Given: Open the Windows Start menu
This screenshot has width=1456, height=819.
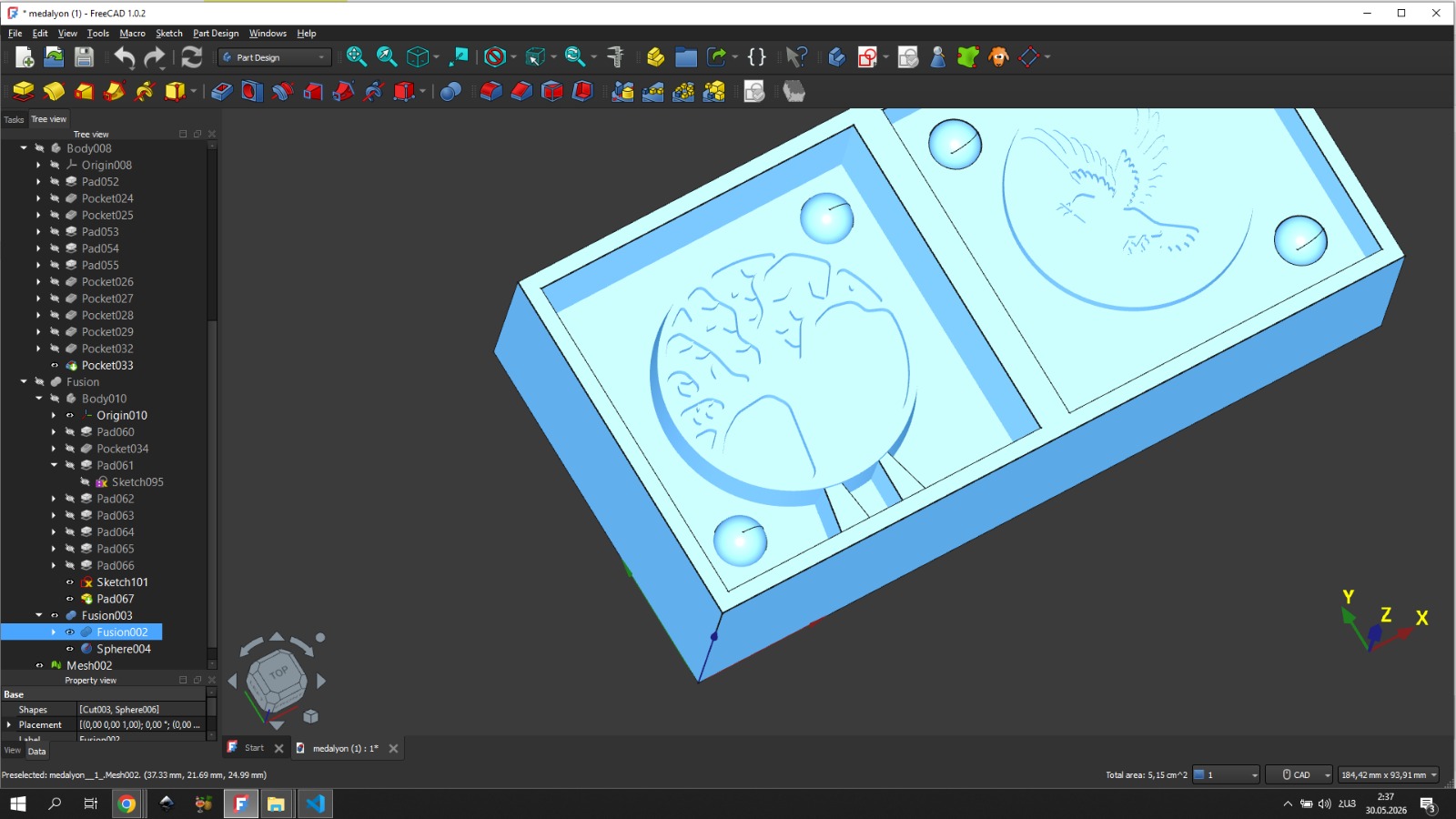Looking at the screenshot, I should 17,804.
